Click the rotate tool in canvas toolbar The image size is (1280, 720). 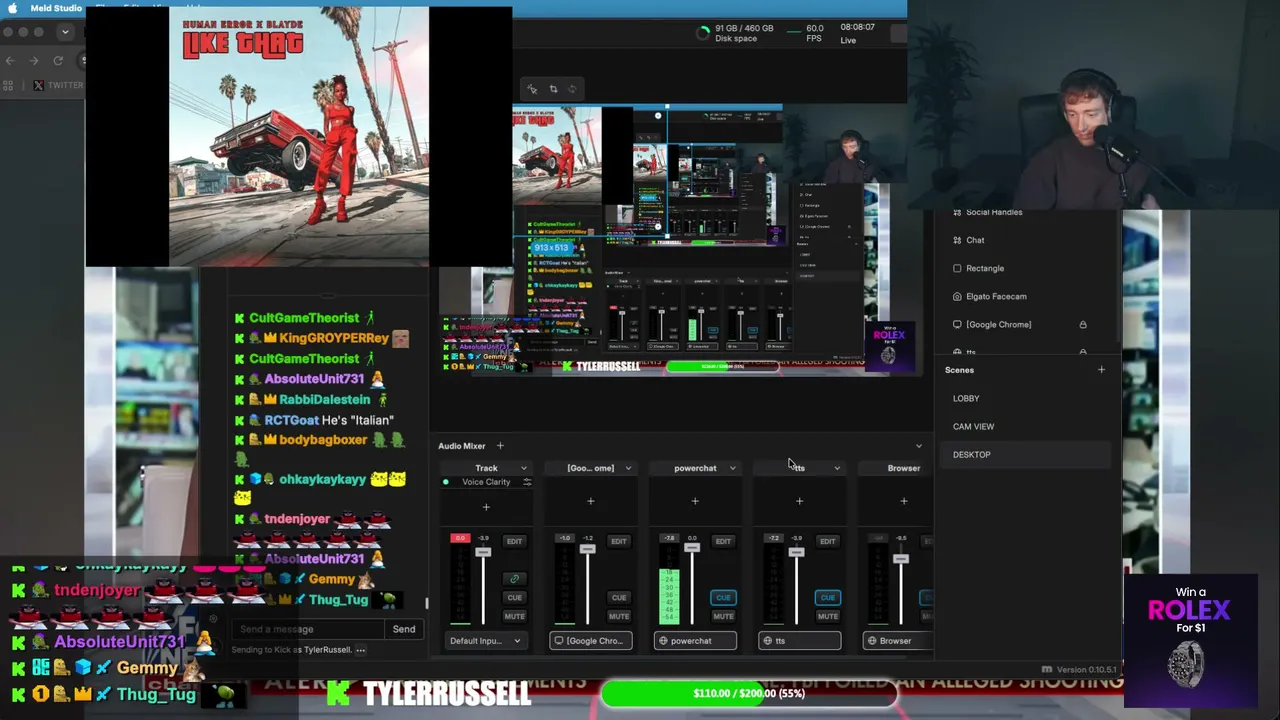pos(572,89)
